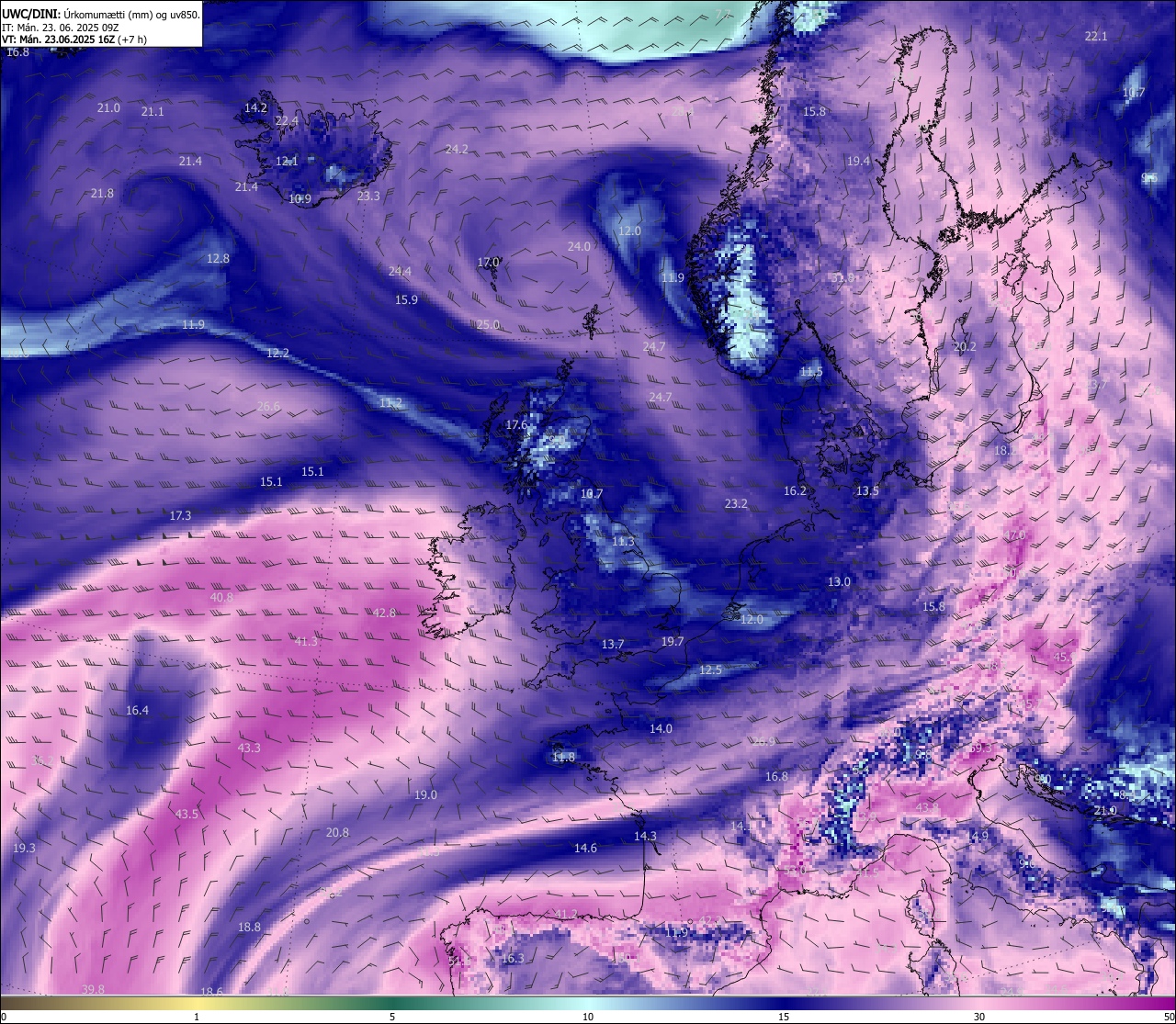Click the 19.7 value over southern England
The height and width of the screenshot is (1024, 1176).
pos(673,641)
